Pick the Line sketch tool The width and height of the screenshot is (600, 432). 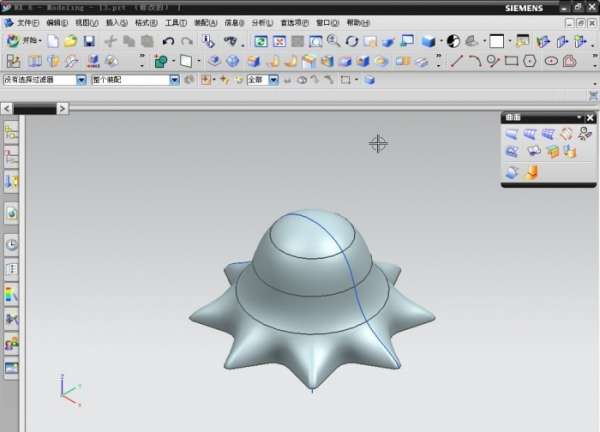[457, 61]
